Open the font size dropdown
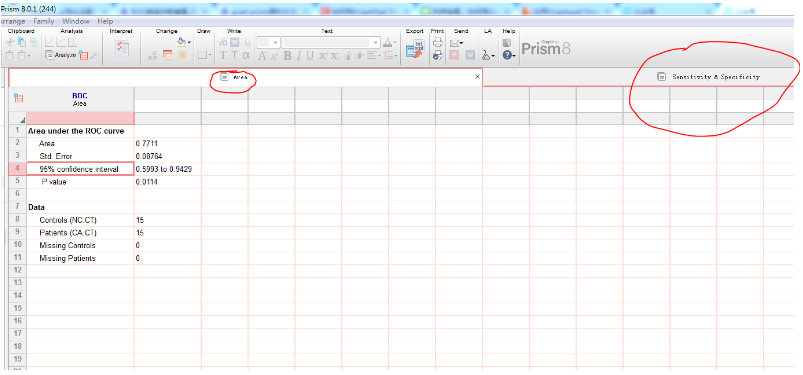Viewport: 803px width, 375px height. point(268,43)
